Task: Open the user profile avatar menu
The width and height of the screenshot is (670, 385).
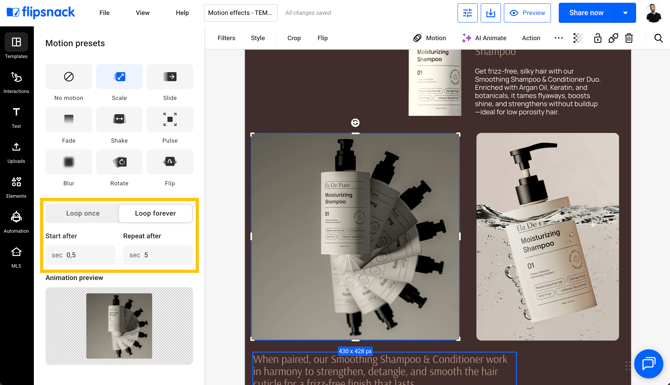Action: tap(653, 13)
